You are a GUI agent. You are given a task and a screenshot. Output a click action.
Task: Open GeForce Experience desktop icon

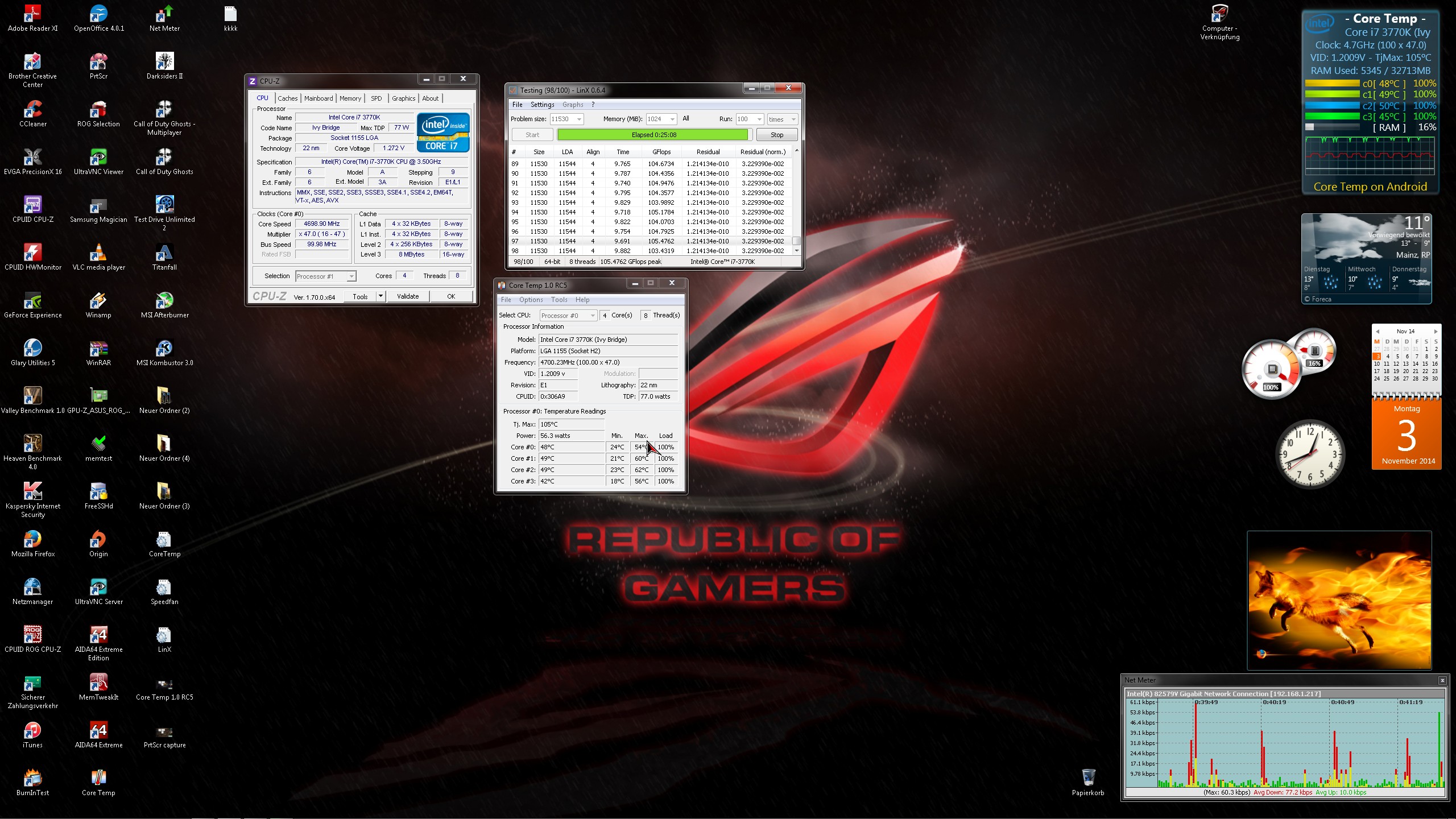coord(32,304)
